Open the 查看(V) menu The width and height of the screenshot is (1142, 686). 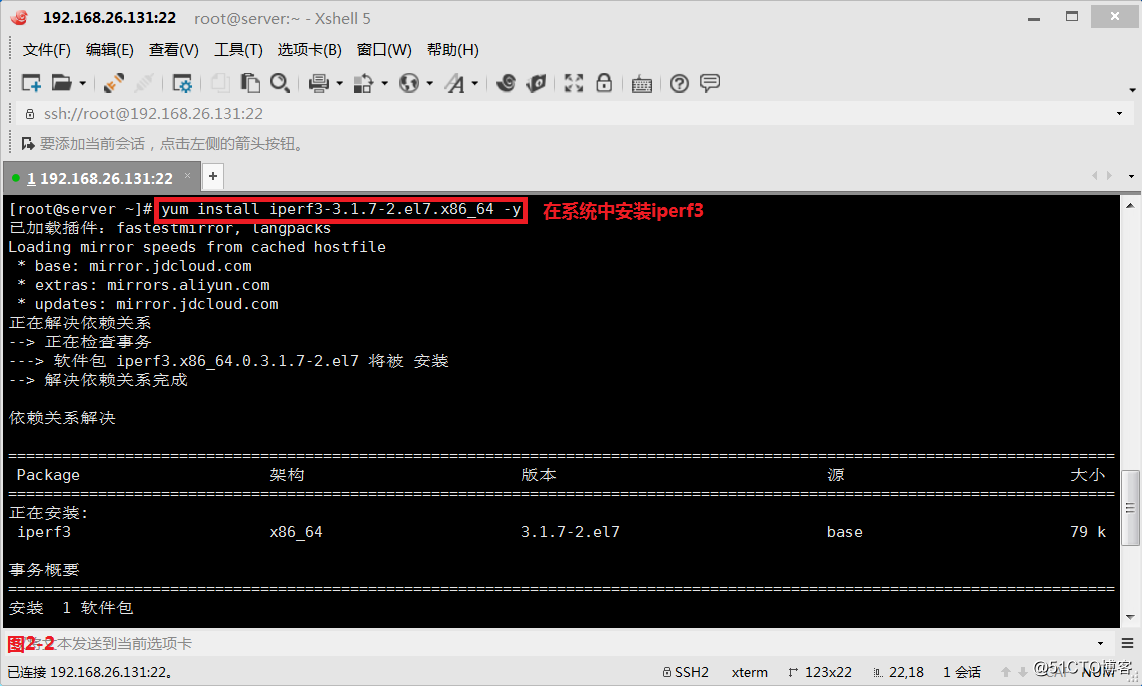pyautogui.click(x=174, y=50)
